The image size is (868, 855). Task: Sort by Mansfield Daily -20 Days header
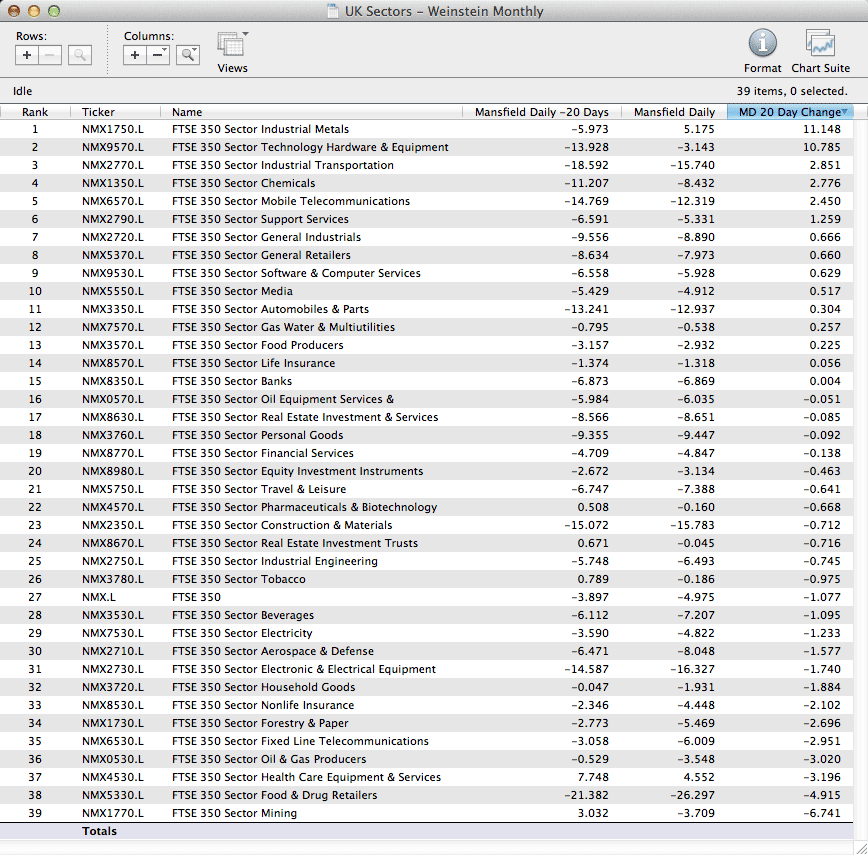click(540, 112)
